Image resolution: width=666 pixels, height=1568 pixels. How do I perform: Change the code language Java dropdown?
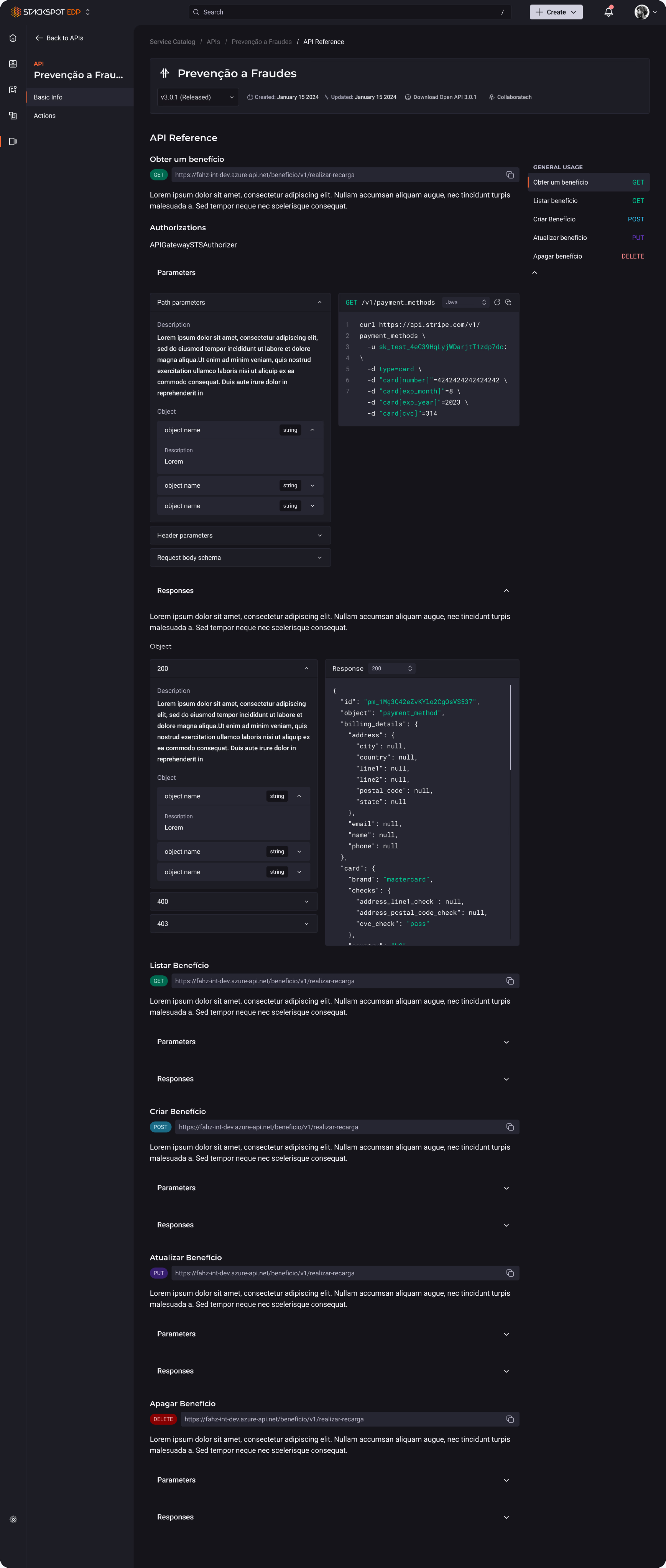[465, 303]
